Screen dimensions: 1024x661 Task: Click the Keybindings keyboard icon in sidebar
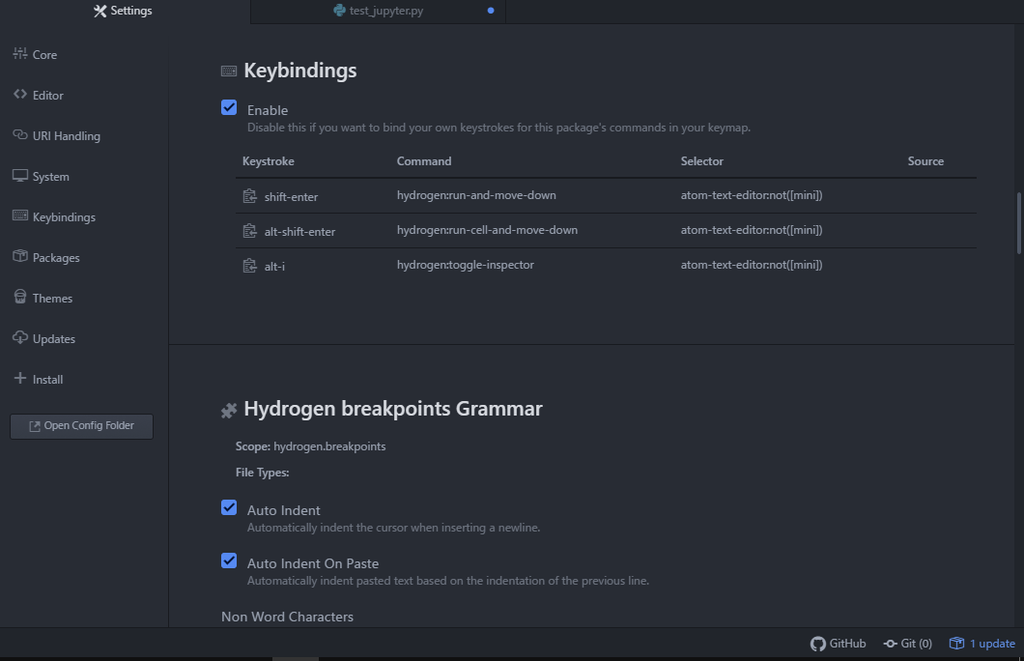point(20,216)
